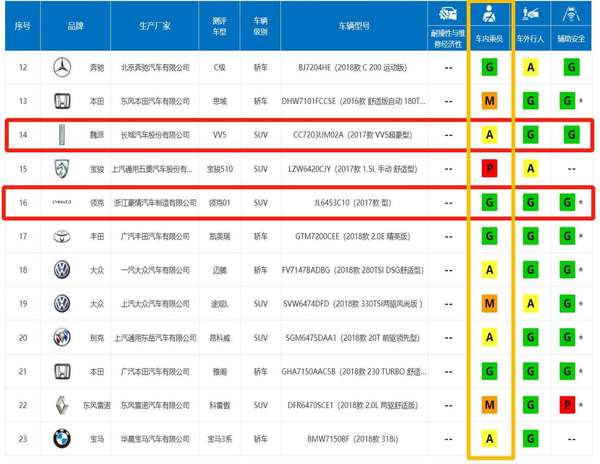The height and width of the screenshot is (464, 600).
Task: Click the Lynk & Co logo in row 16
Action: point(62,202)
